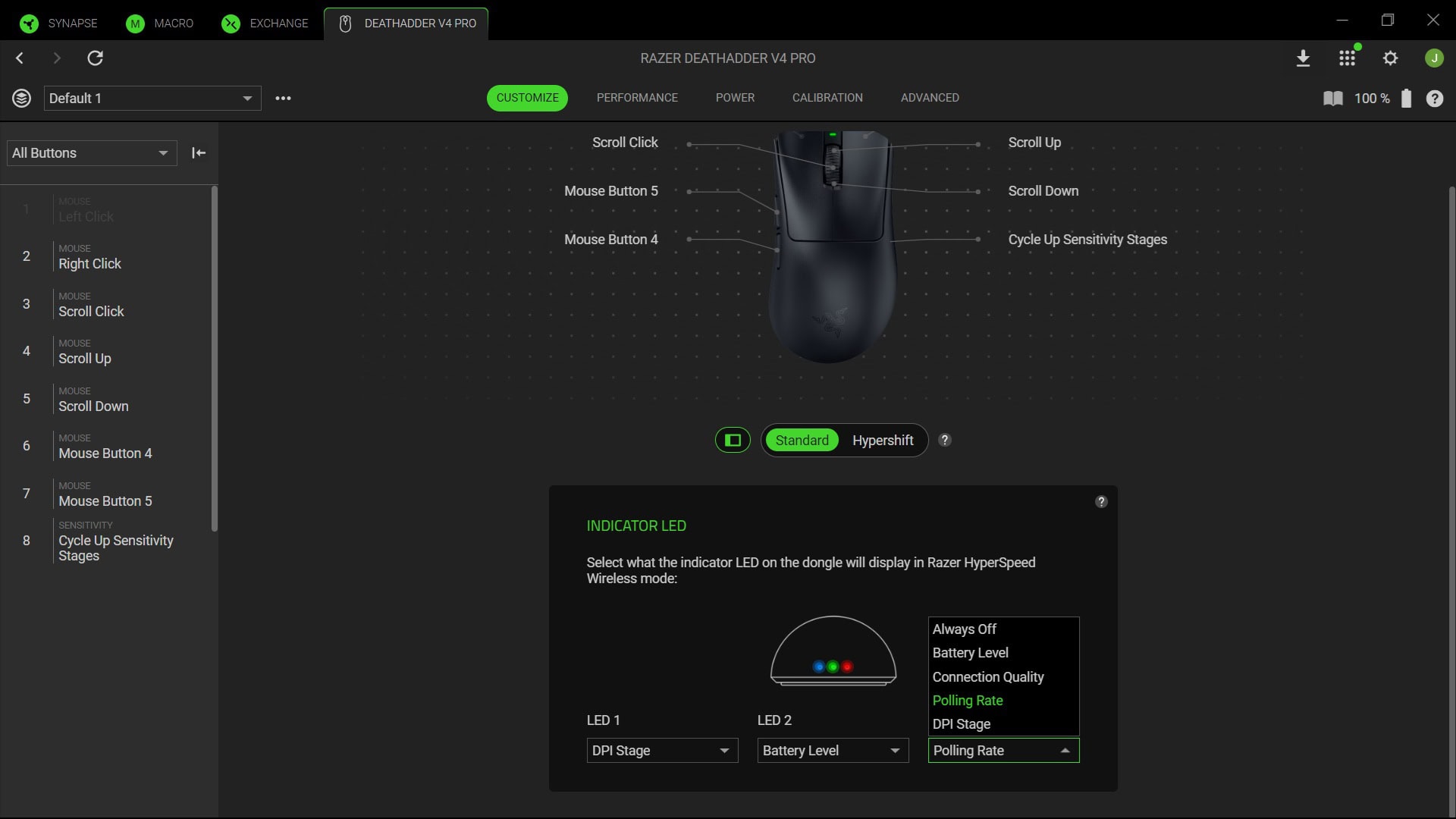Choose Battery Level in open list
Screen dimensions: 1456x819
pyautogui.click(x=1003, y=653)
